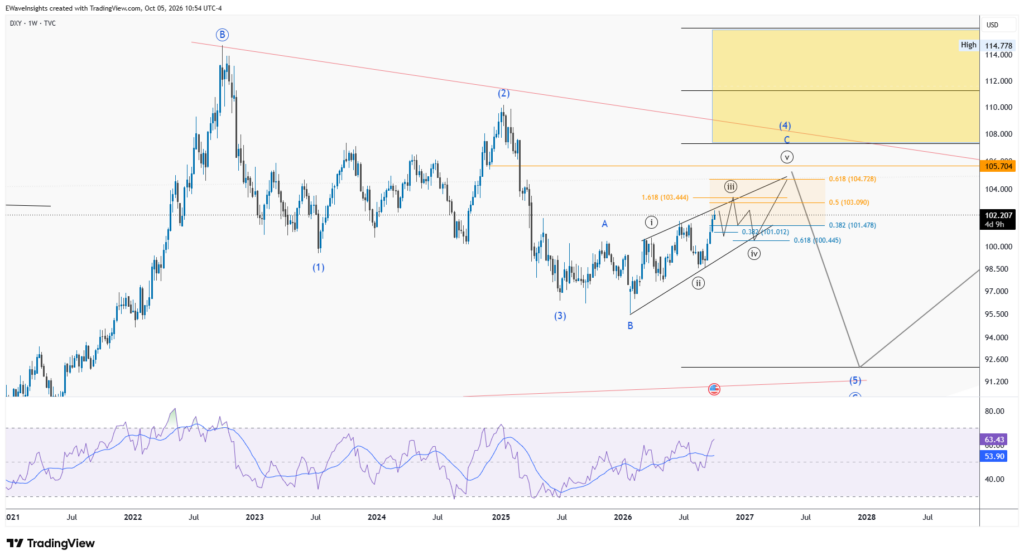
Task: Click the 92.600 price axis label
Action: click(999, 359)
